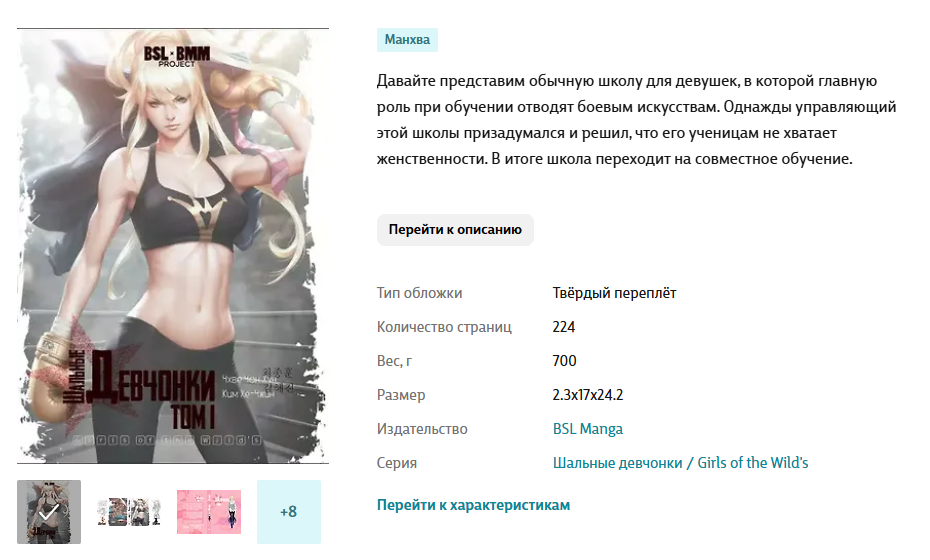
Task: Show the pink back-cover thumbnail
Action: coord(209,512)
